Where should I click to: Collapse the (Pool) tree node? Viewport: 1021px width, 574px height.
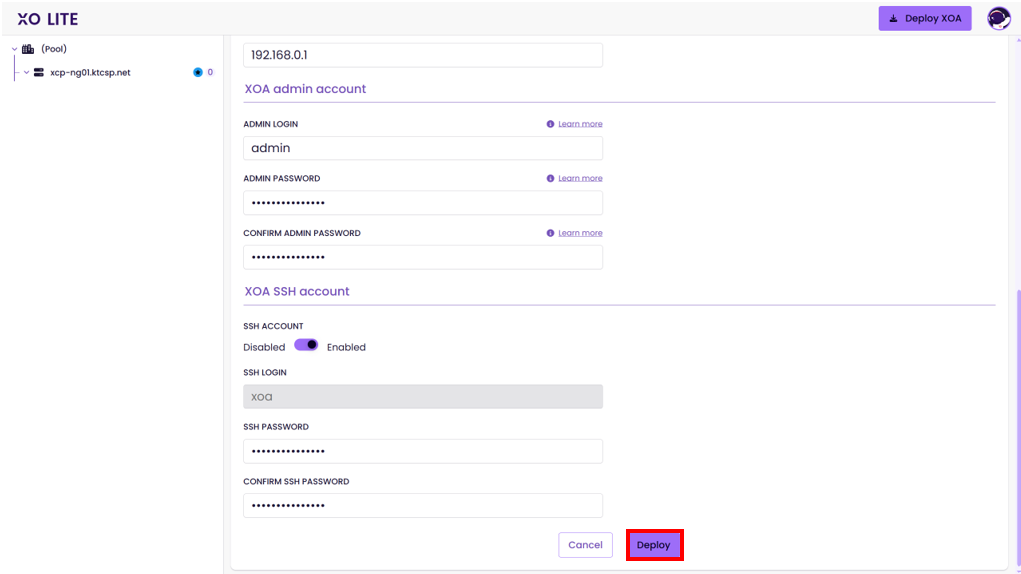[x=14, y=49]
